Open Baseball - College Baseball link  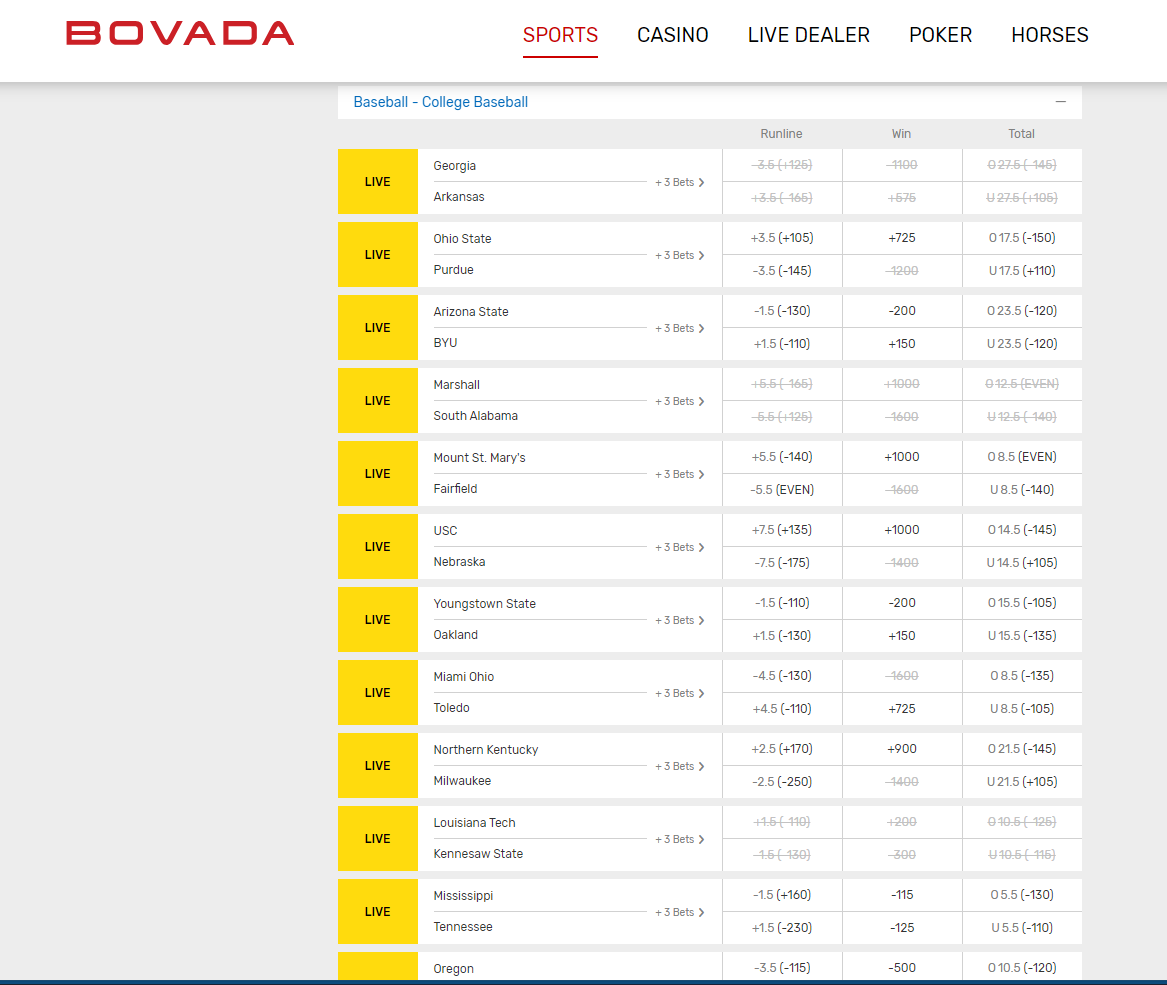(x=441, y=102)
